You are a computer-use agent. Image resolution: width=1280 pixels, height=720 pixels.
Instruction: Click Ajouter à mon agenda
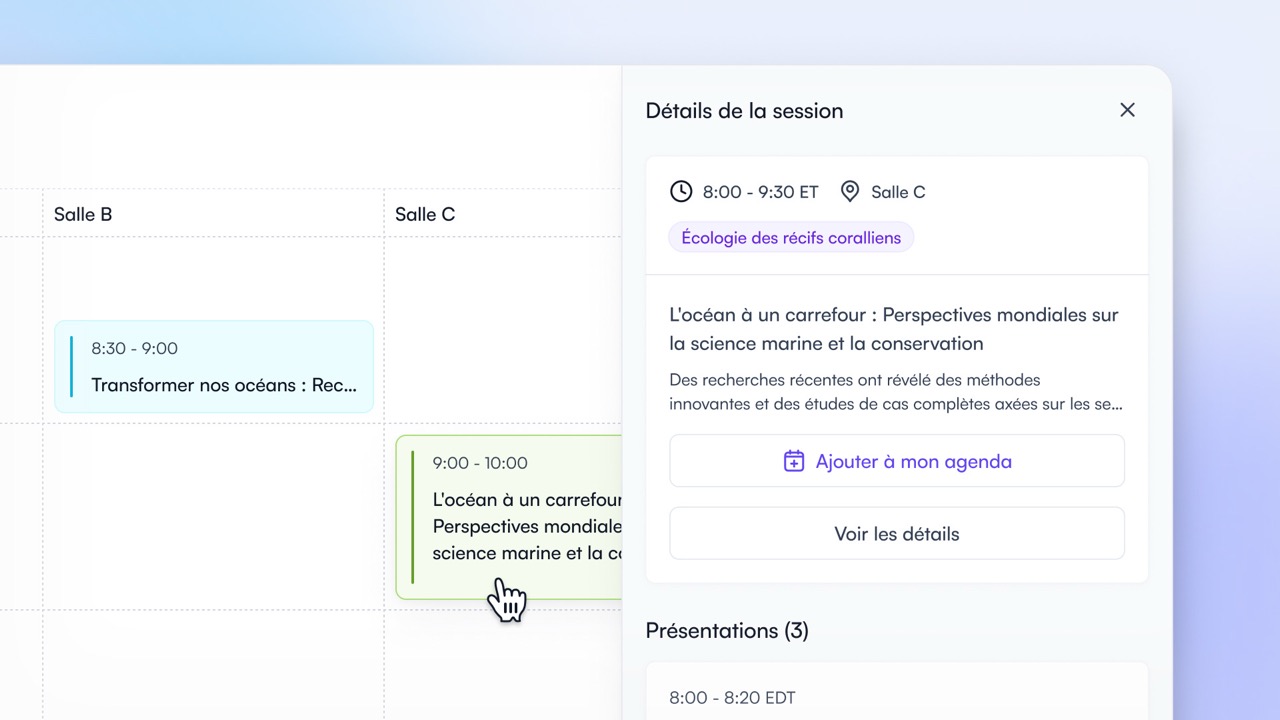click(x=897, y=460)
